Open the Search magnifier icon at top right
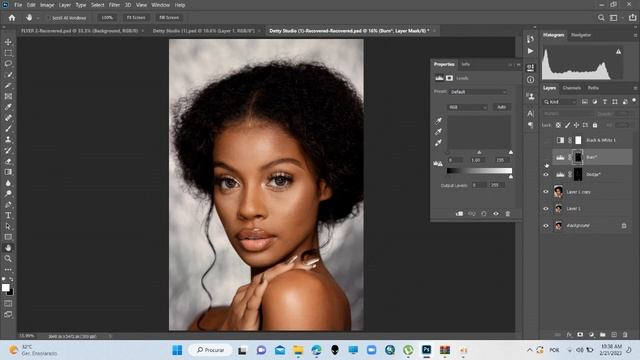Image resolution: width=640 pixels, height=360 pixels. click(x=601, y=18)
